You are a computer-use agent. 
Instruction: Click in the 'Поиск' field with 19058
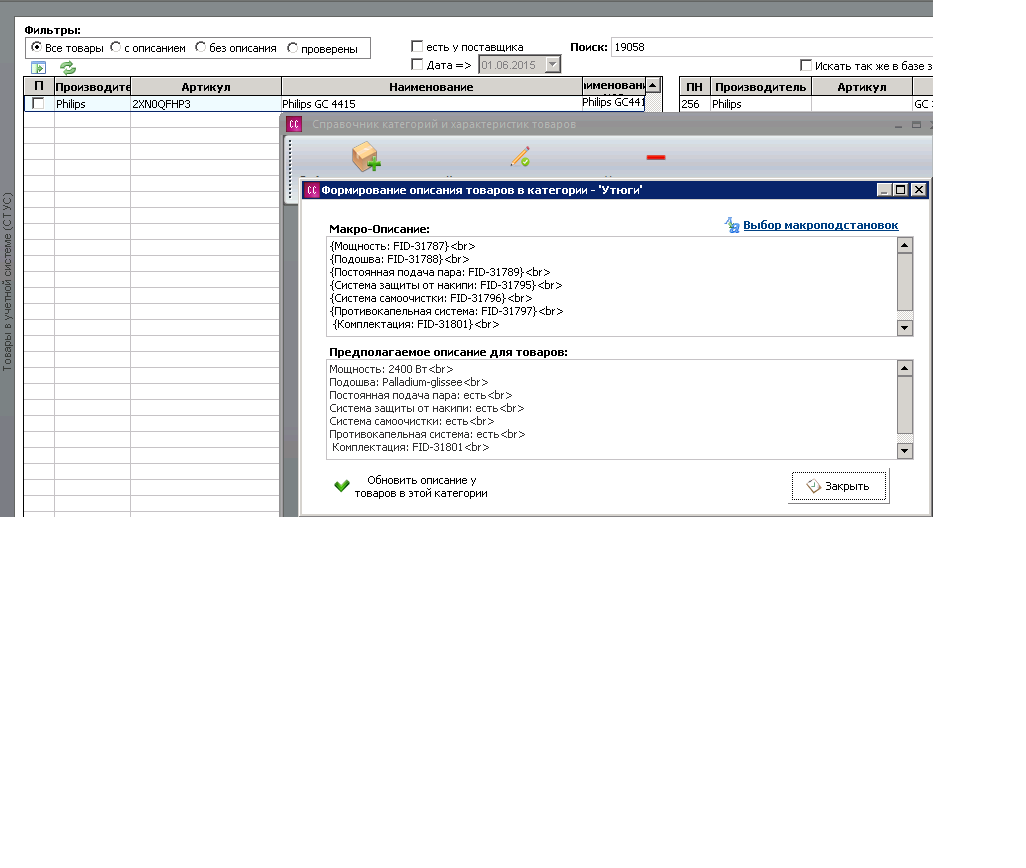coord(771,47)
